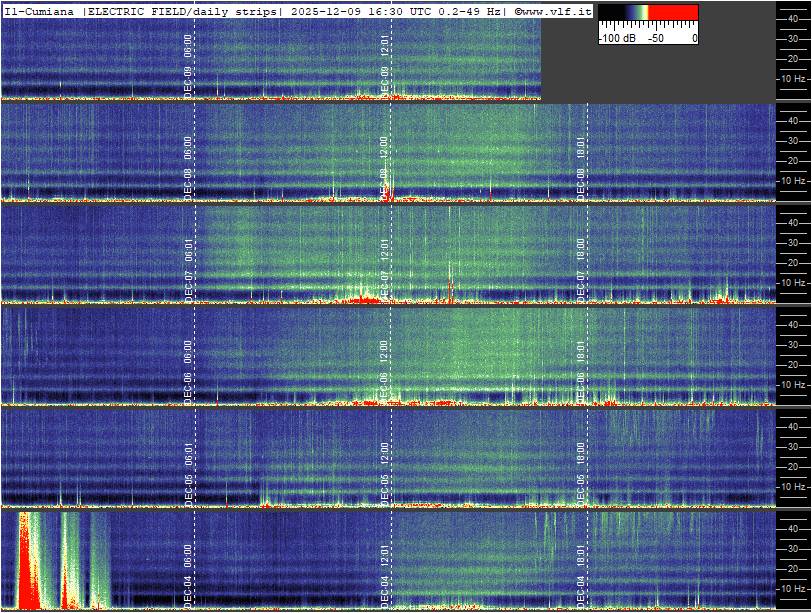
Task: Select the DEC 09 06:00 time marker
Action: pos(188,65)
